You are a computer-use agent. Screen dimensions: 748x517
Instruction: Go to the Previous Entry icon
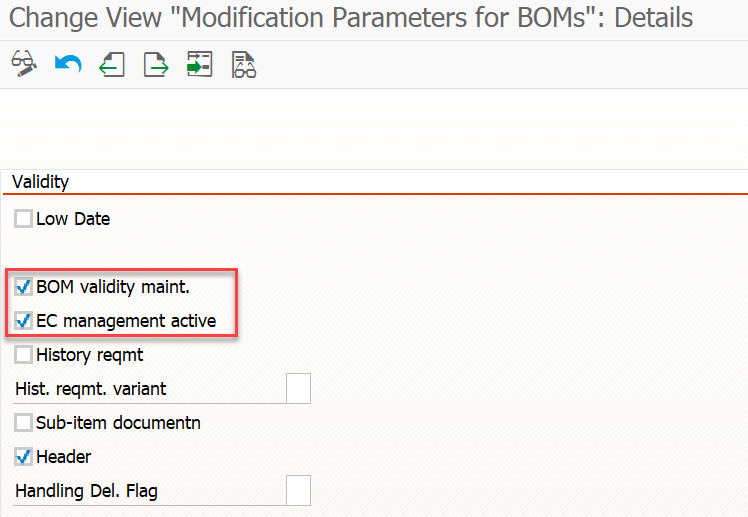(x=112, y=64)
